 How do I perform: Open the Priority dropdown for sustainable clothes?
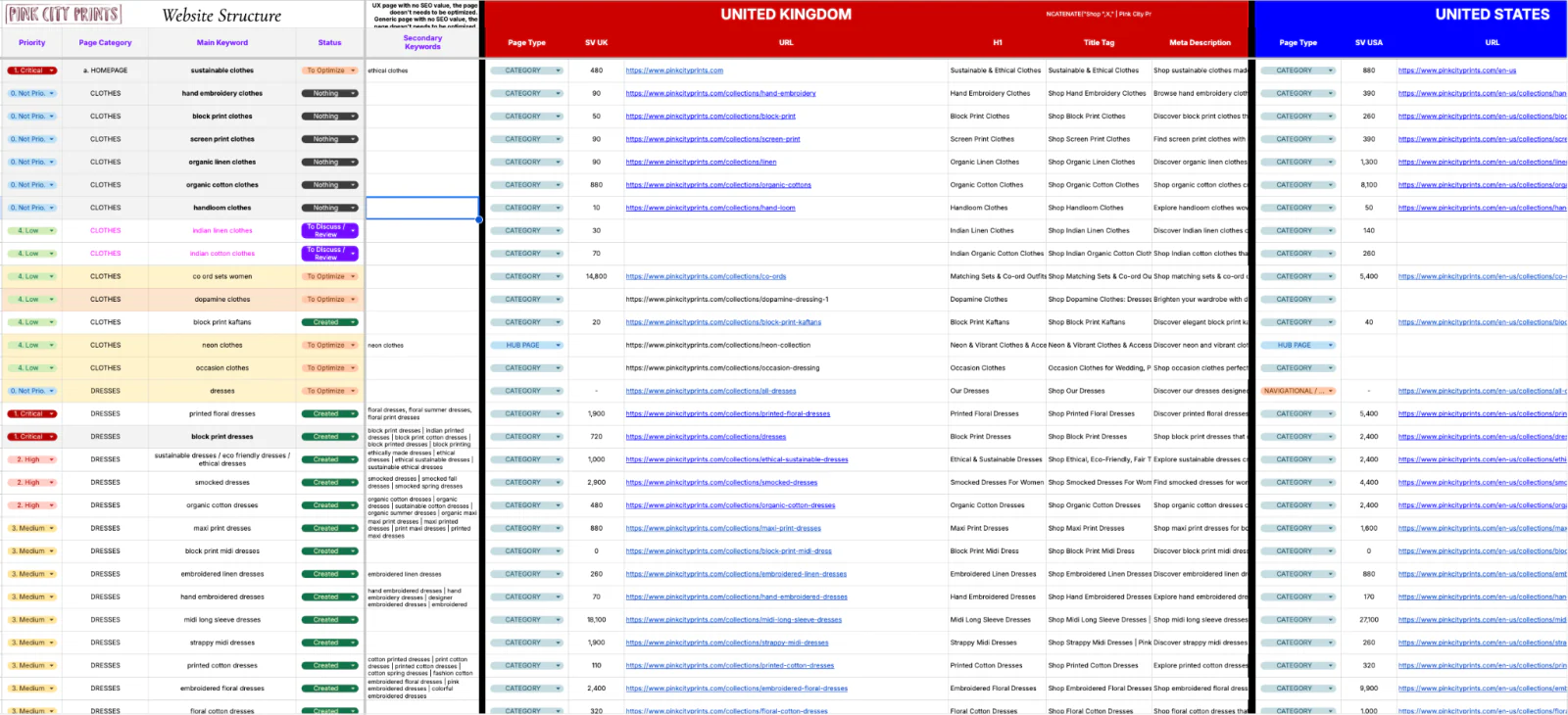pyautogui.click(x=32, y=71)
